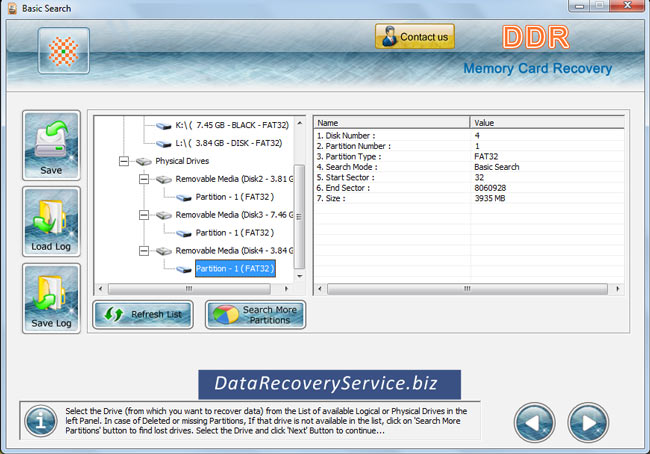
Task: Collapse the Physical Drives node
Action: [x=124, y=161]
